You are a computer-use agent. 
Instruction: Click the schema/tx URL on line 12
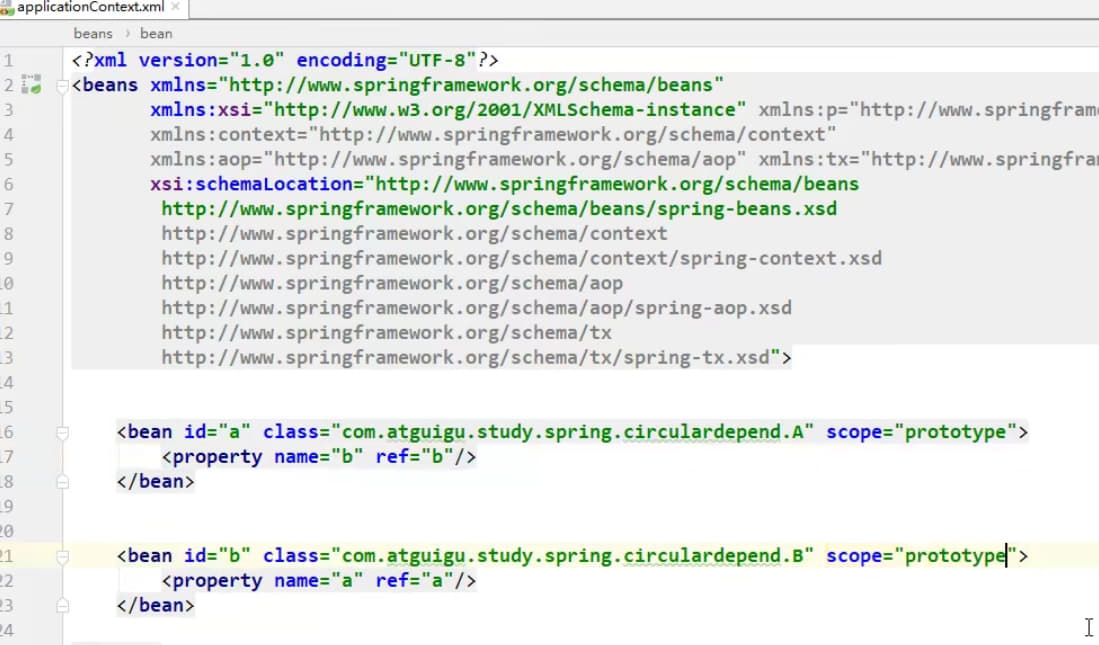point(386,333)
